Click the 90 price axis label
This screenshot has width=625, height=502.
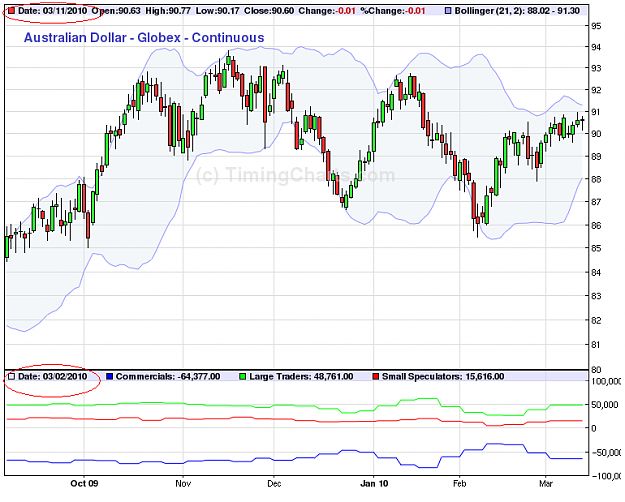(596, 134)
